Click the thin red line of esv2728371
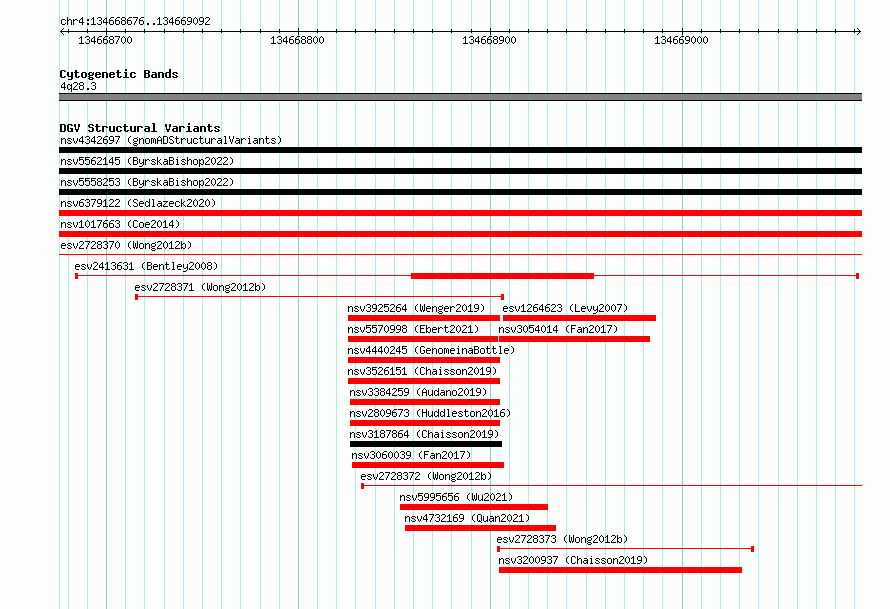 tap(320, 297)
